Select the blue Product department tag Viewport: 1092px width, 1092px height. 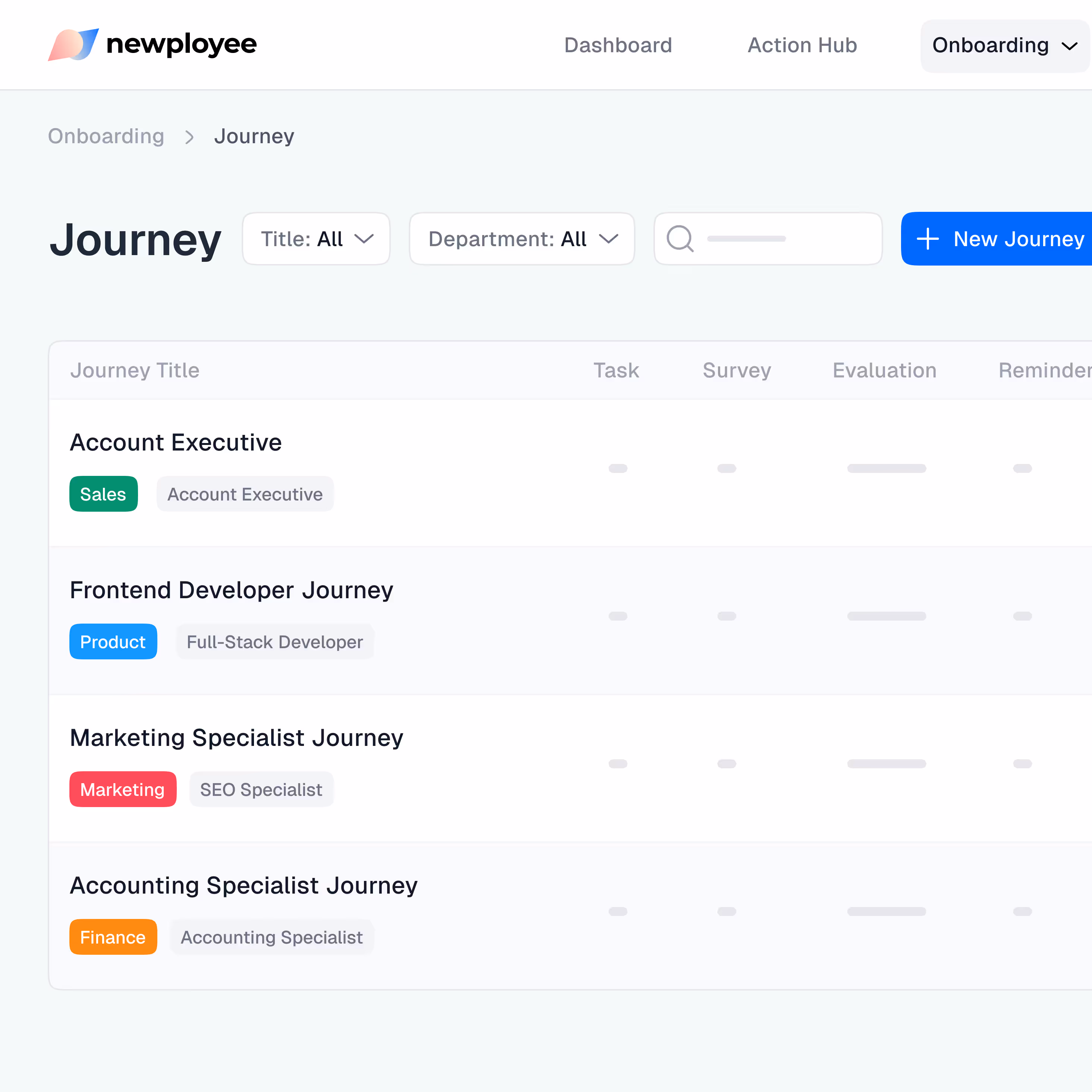pos(113,641)
